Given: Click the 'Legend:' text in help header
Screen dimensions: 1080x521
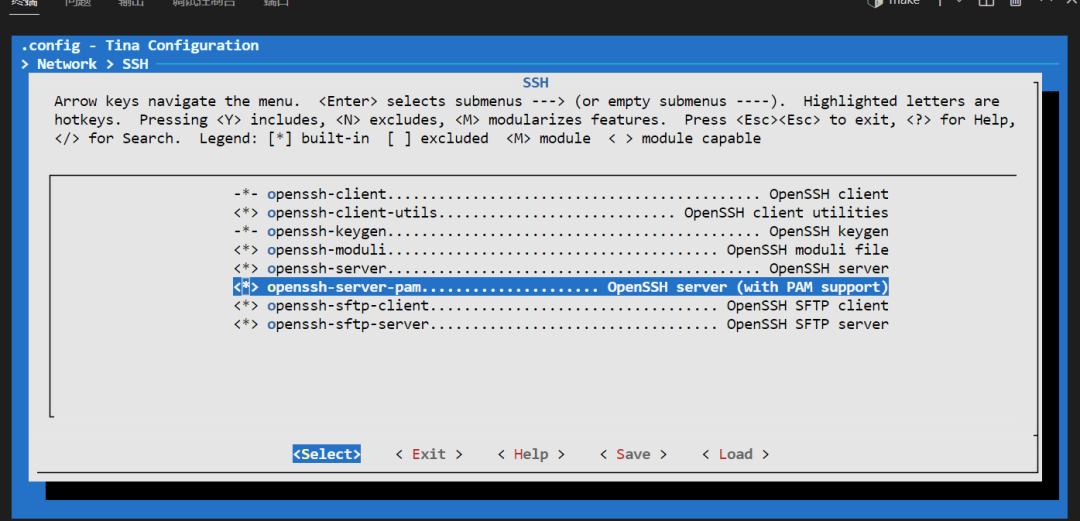Looking at the screenshot, I should pyautogui.click(x=229, y=139).
